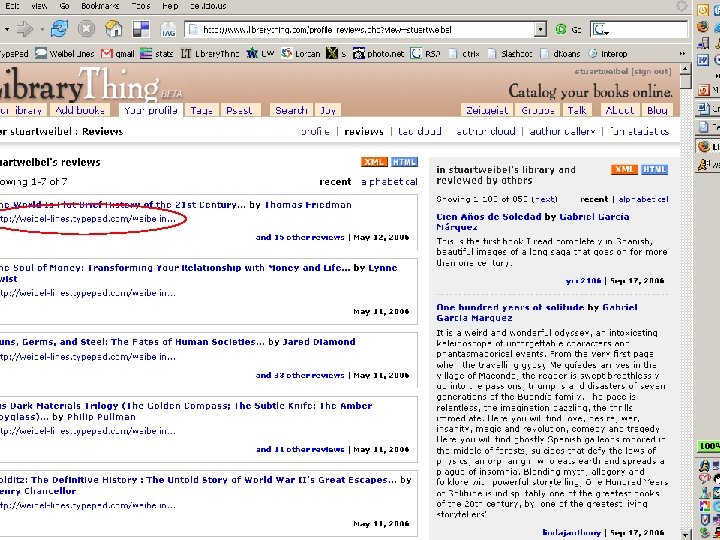720x540 pixels.
Task: Switch to the Search tab
Action: 291,110
